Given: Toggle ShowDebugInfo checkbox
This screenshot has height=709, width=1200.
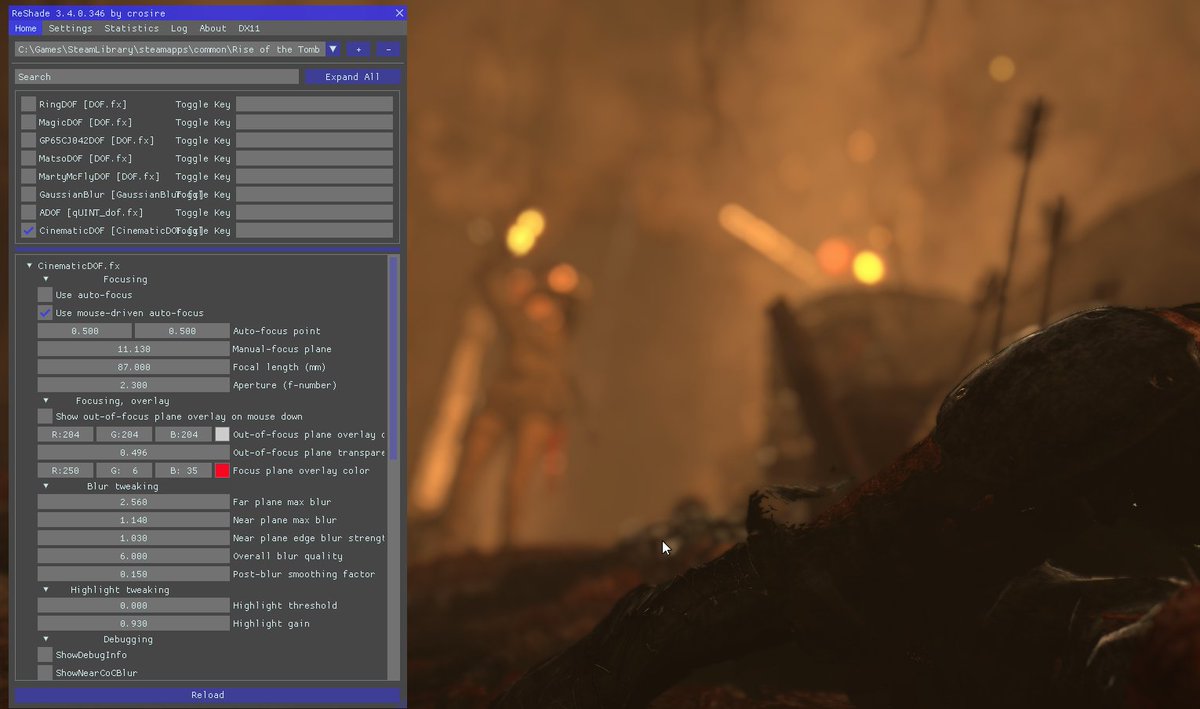Looking at the screenshot, I should point(45,655).
